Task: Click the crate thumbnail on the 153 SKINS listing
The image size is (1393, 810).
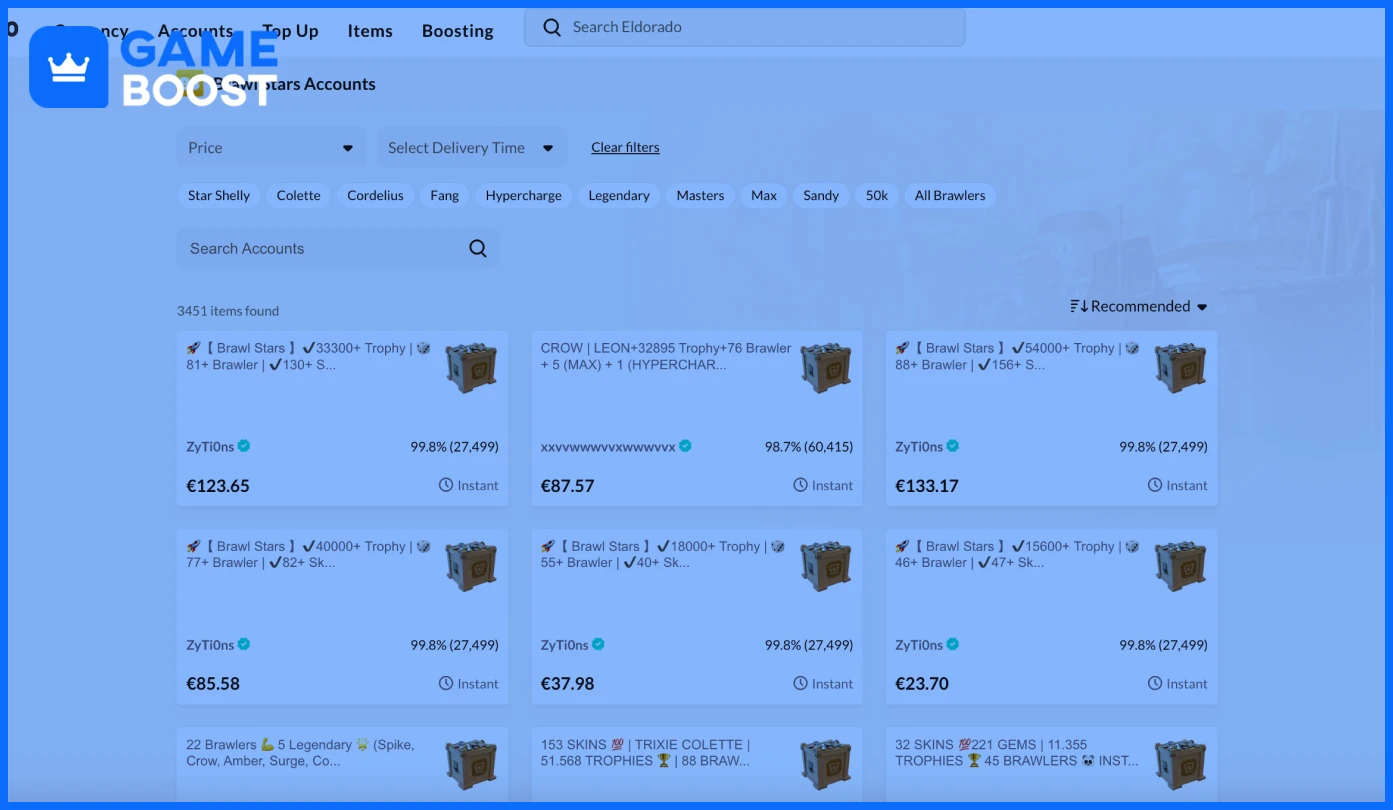Action: [826, 764]
